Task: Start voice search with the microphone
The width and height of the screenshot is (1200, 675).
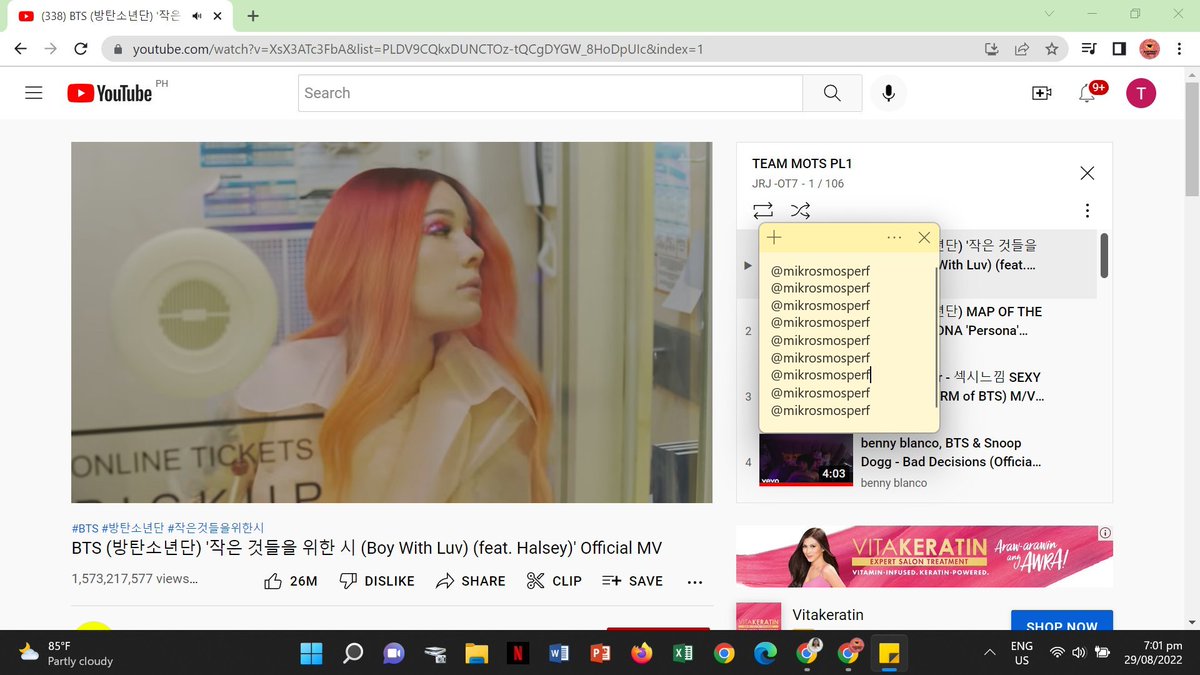Action: coord(888,93)
